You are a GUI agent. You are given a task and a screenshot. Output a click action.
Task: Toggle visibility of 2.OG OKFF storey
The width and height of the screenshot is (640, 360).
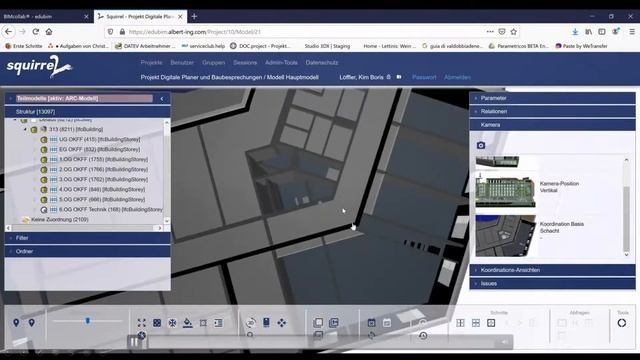[x=44, y=169]
